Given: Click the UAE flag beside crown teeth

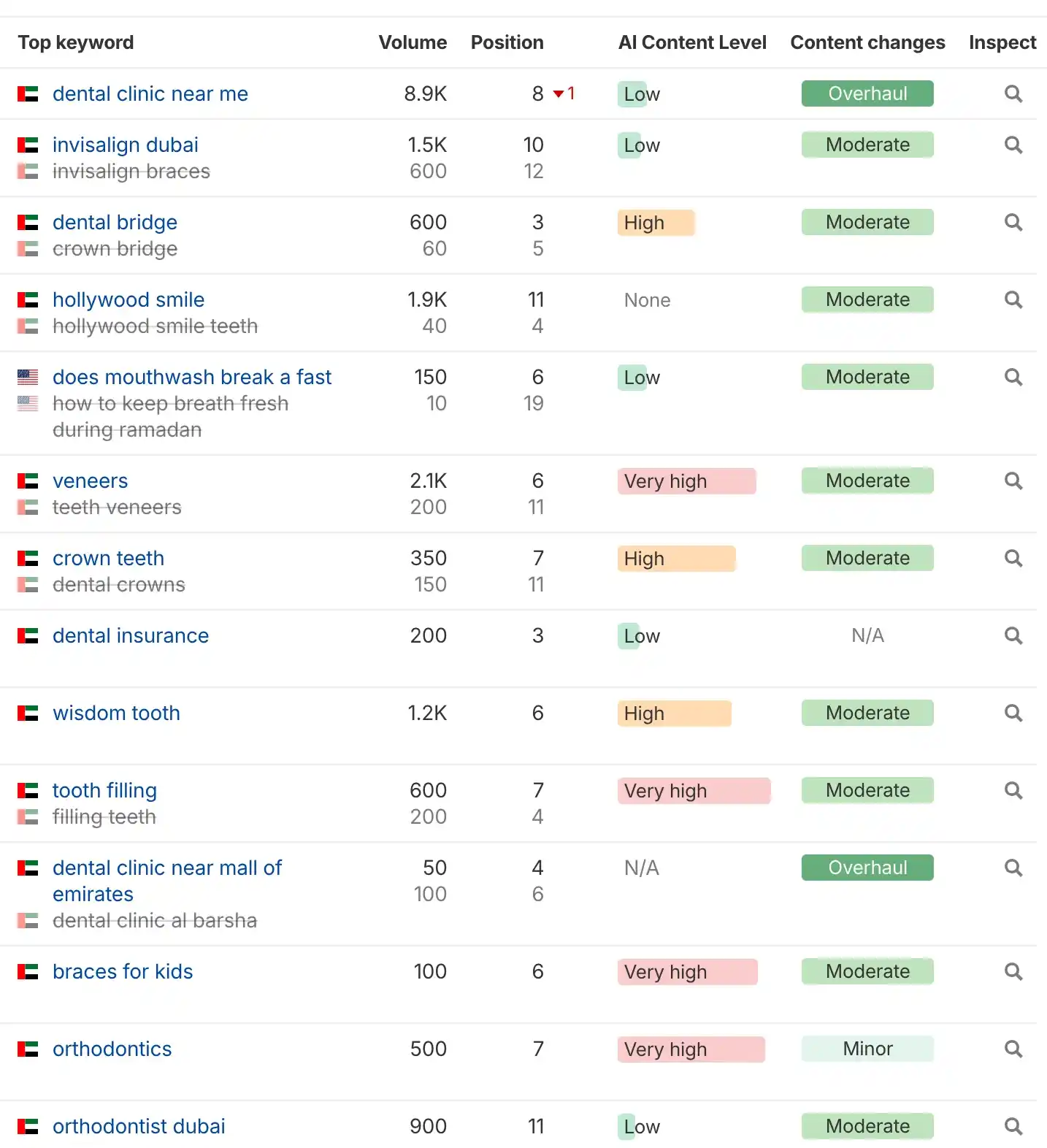Looking at the screenshot, I should [x=28, y=559].
